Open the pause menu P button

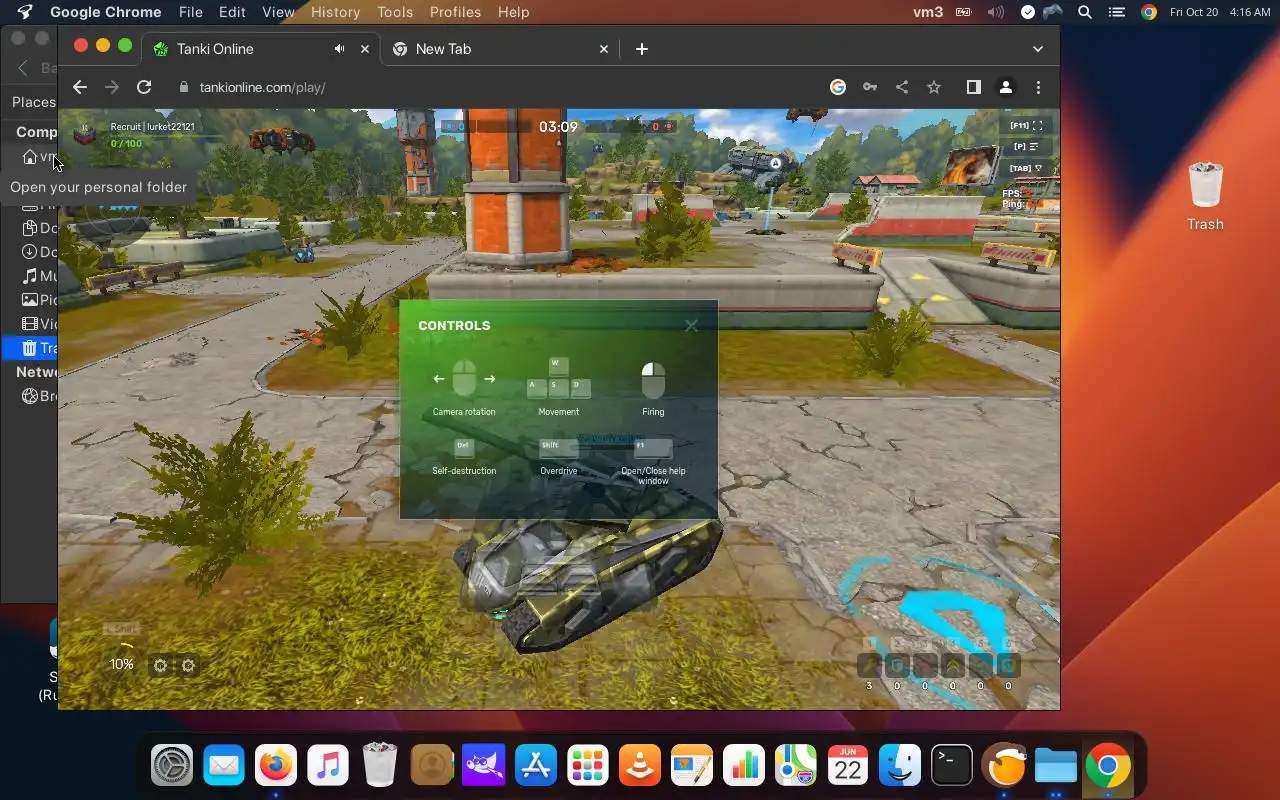[x=1026, y=147]
